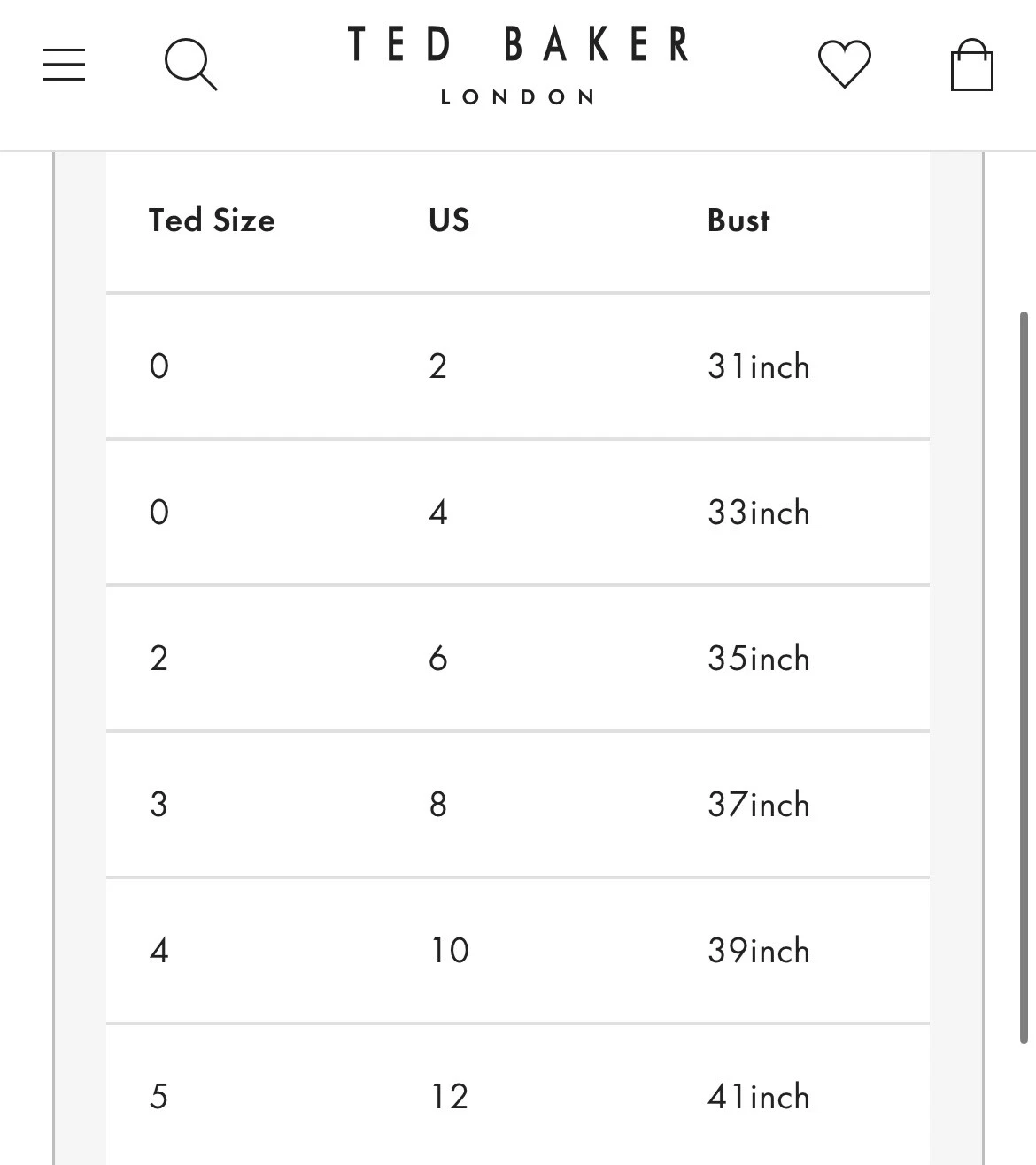
Task: Click the 33inch bust cell
Action: tap(758, 513)
